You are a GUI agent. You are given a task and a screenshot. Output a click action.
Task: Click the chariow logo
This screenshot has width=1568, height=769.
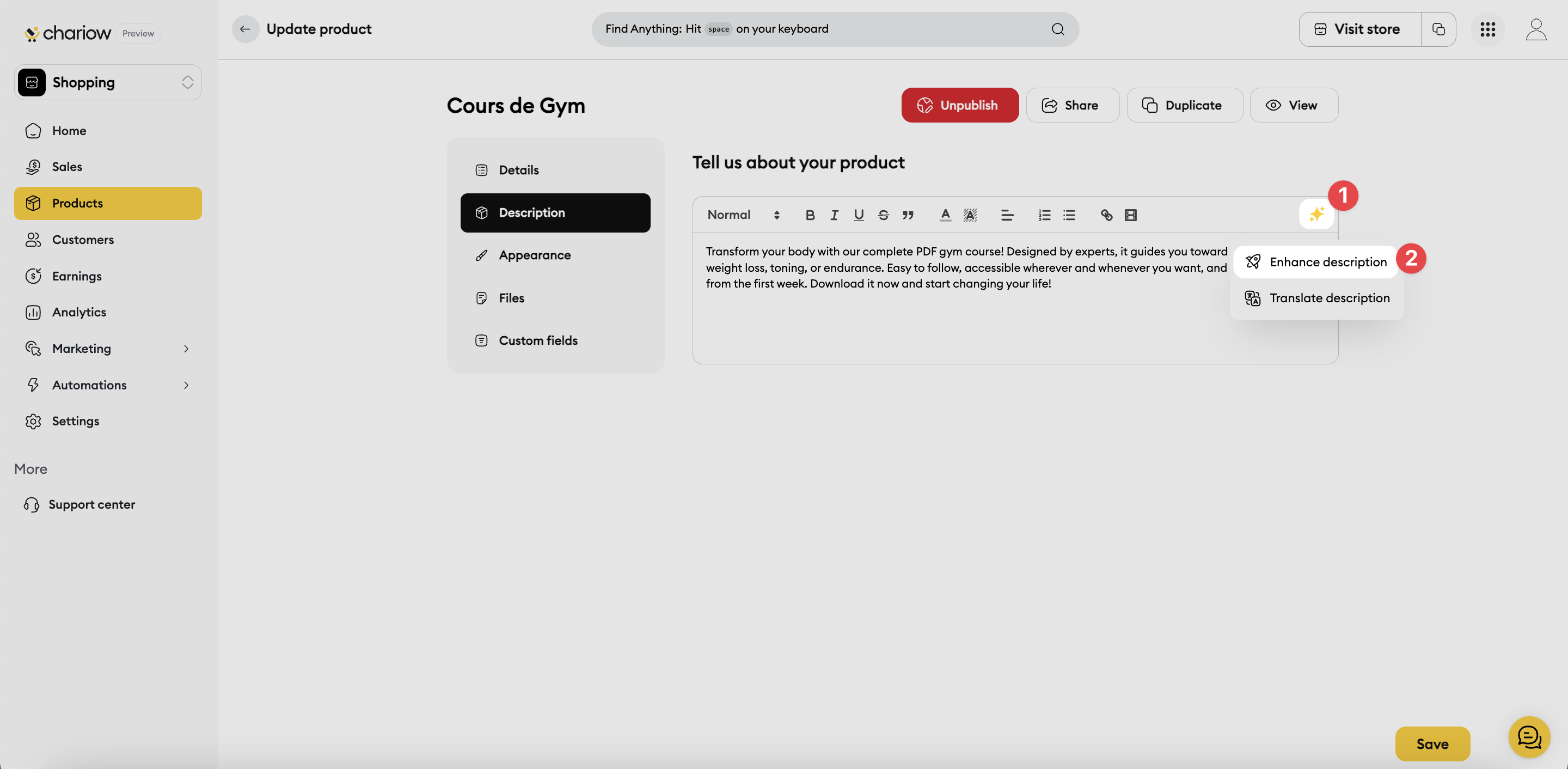pos(68,33)
